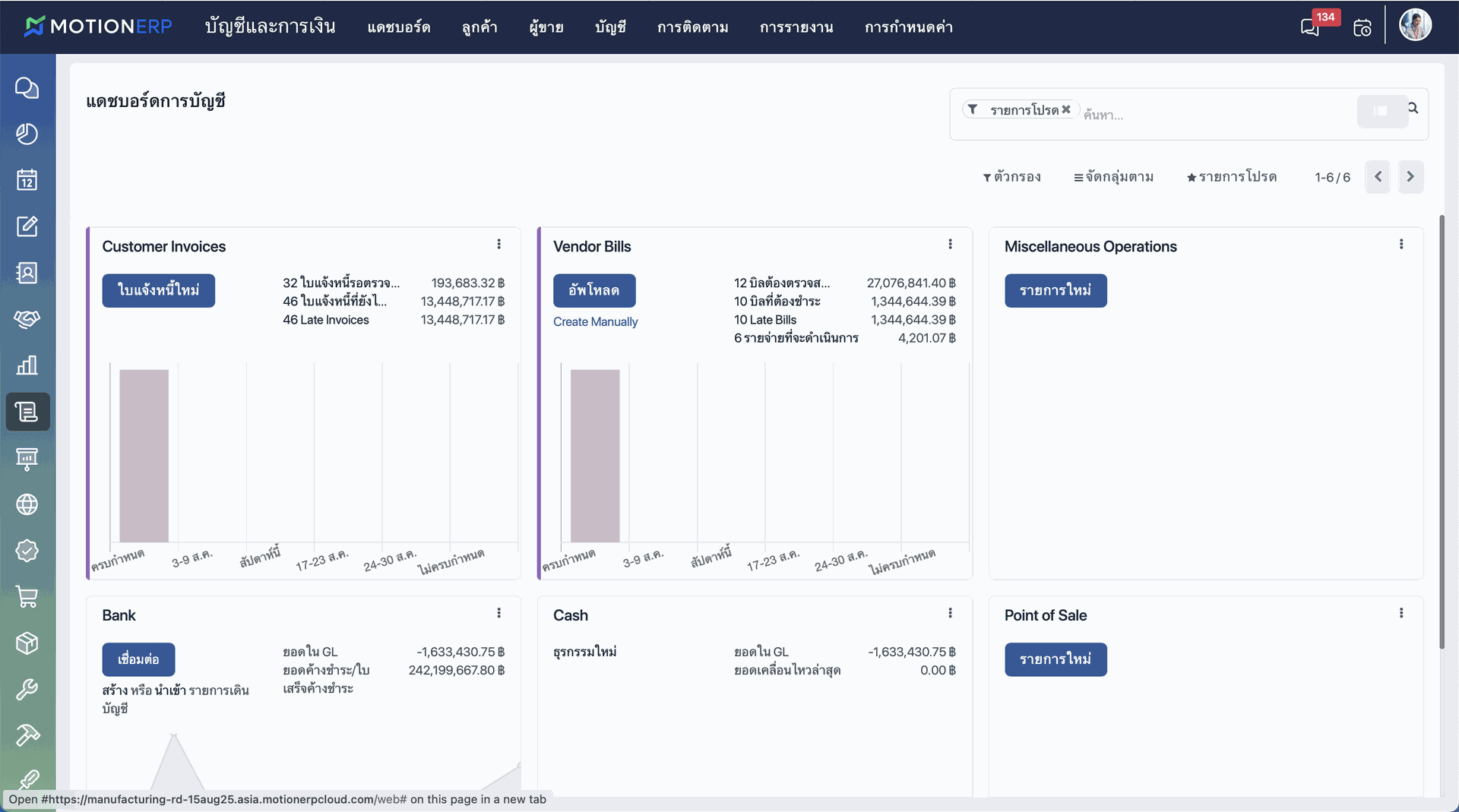Image resolution: width=1459 pixels, height=812 pixels.
Task: Click the ใบแจ้งหนี้ใหม่ button
Action: coord(158,290)
